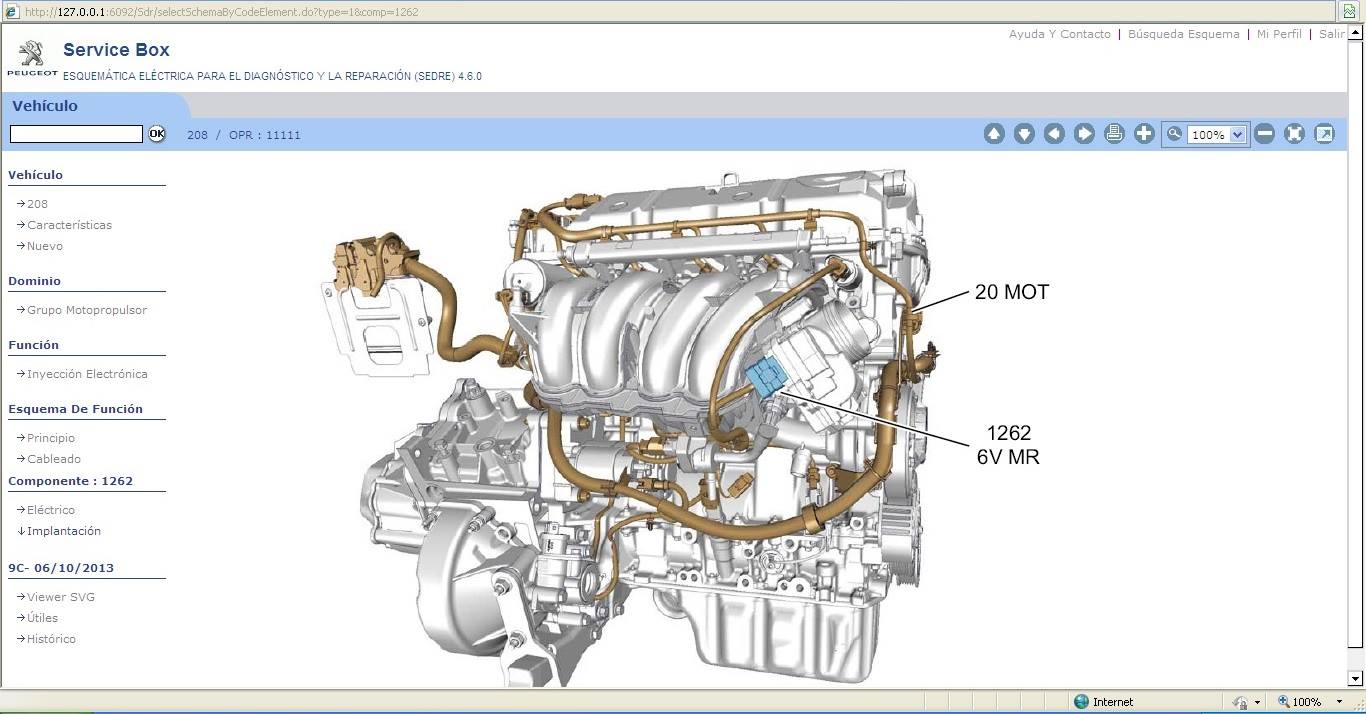Screen dimensions: 1366x714
Task: Zoom out with the minus icon
Action: (x=1264, y=134)
